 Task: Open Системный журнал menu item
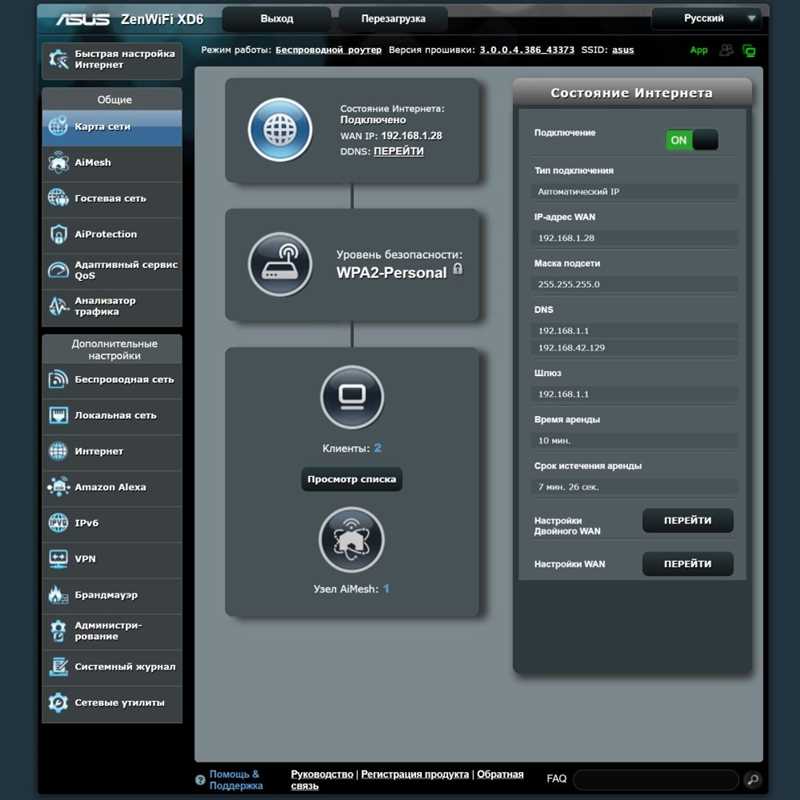[x=112, y=667]
